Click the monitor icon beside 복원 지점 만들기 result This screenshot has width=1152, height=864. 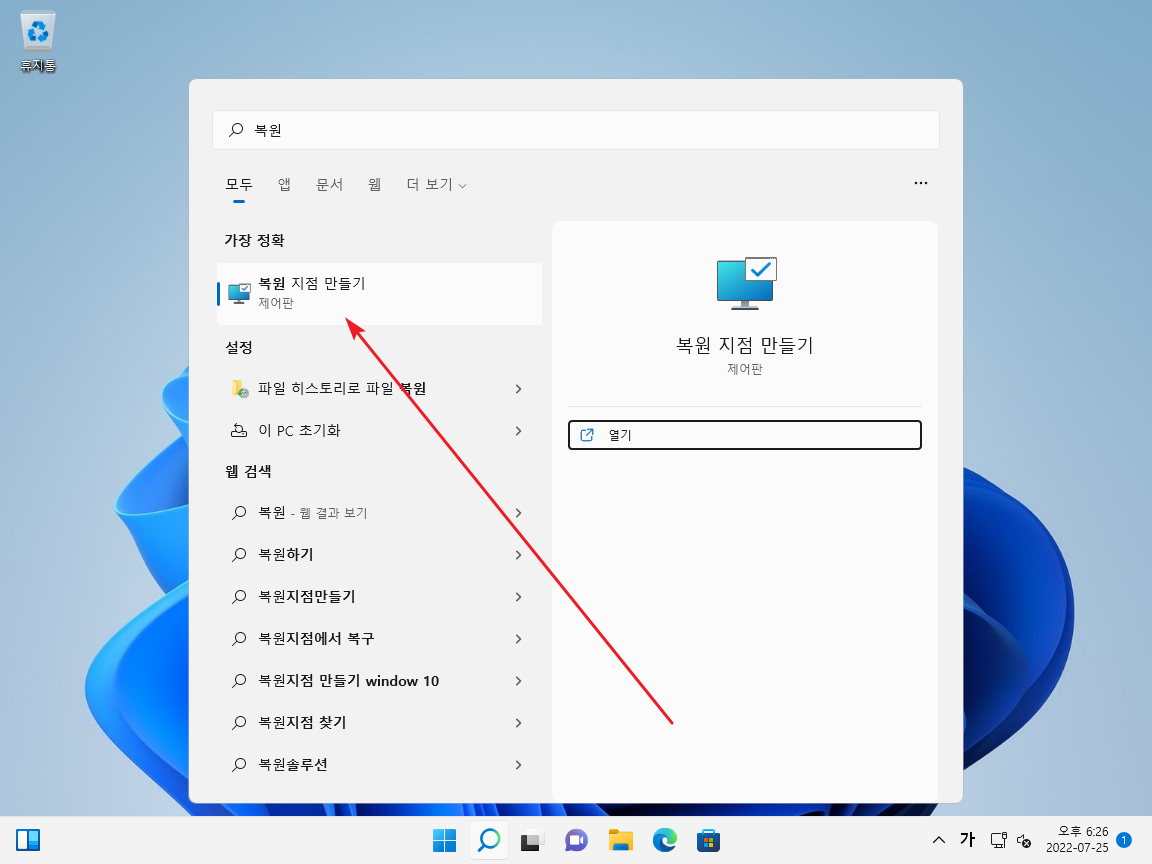click(x=240, y=293)
